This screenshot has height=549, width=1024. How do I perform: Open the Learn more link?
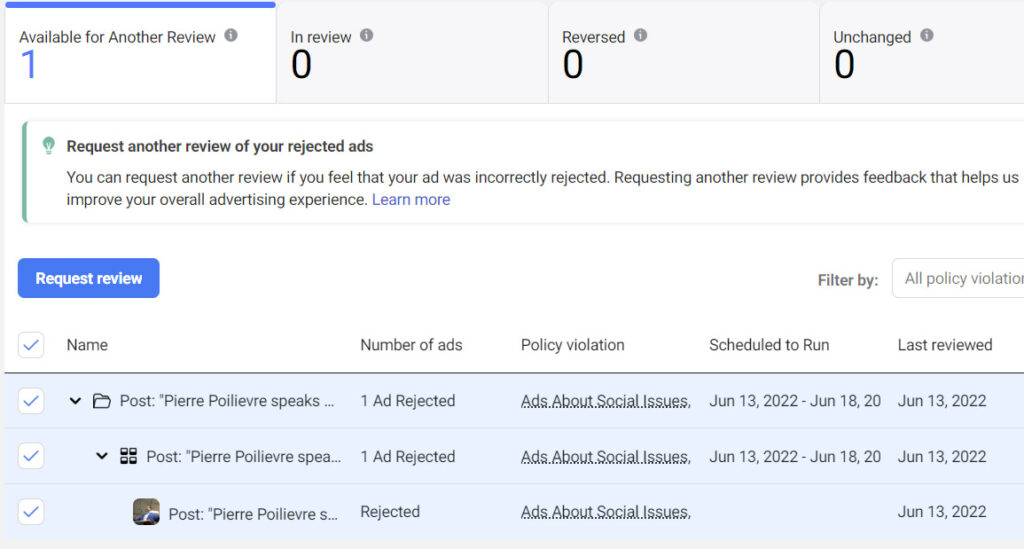[x=411, y=200]
